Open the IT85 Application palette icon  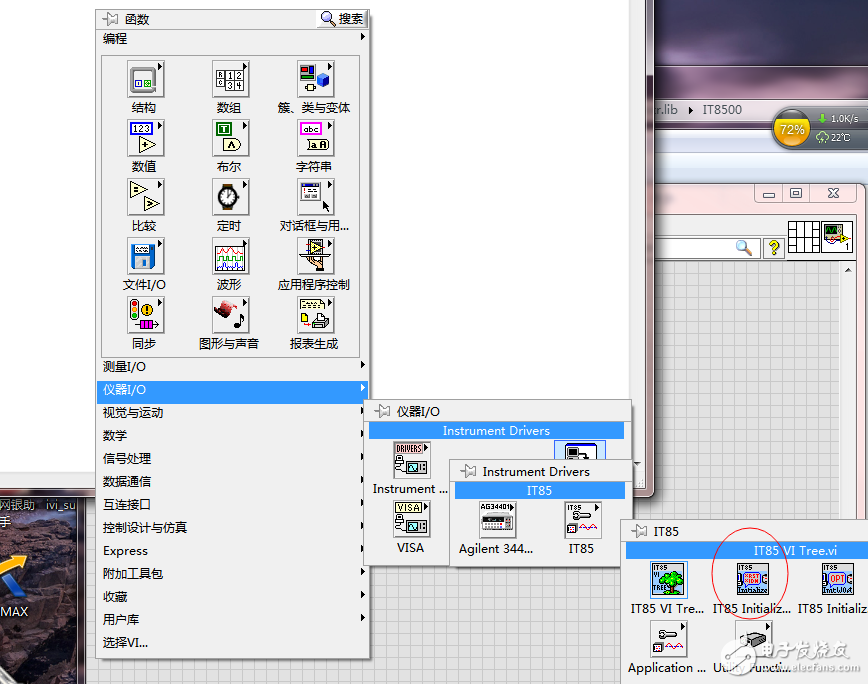click(668, 639)
